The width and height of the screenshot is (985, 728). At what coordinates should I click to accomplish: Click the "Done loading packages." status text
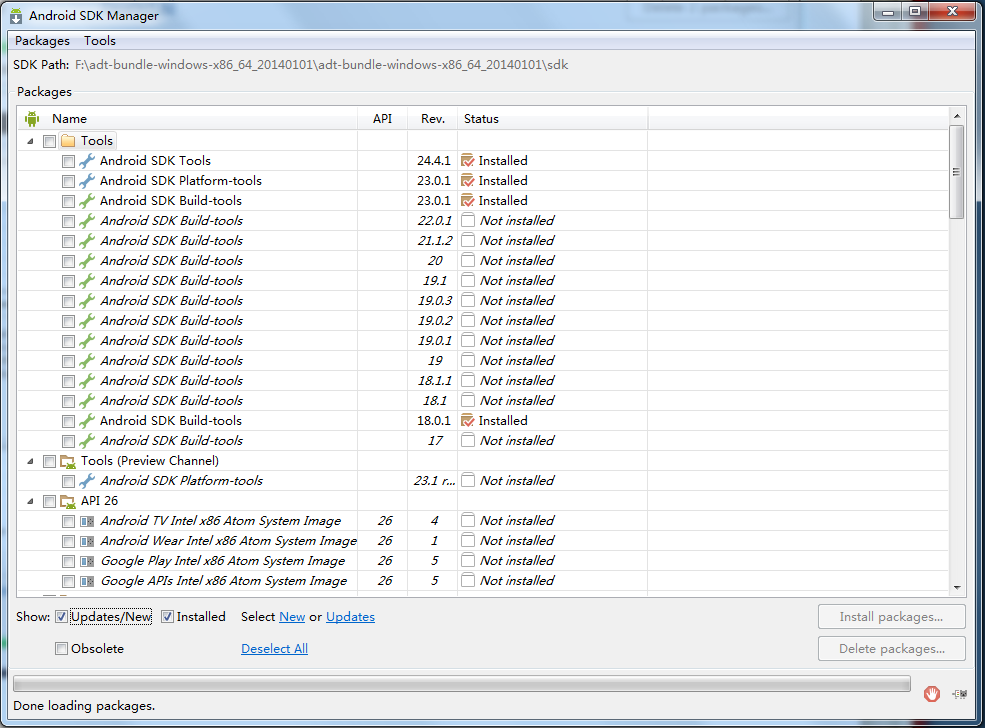click(x=84, y=706)
